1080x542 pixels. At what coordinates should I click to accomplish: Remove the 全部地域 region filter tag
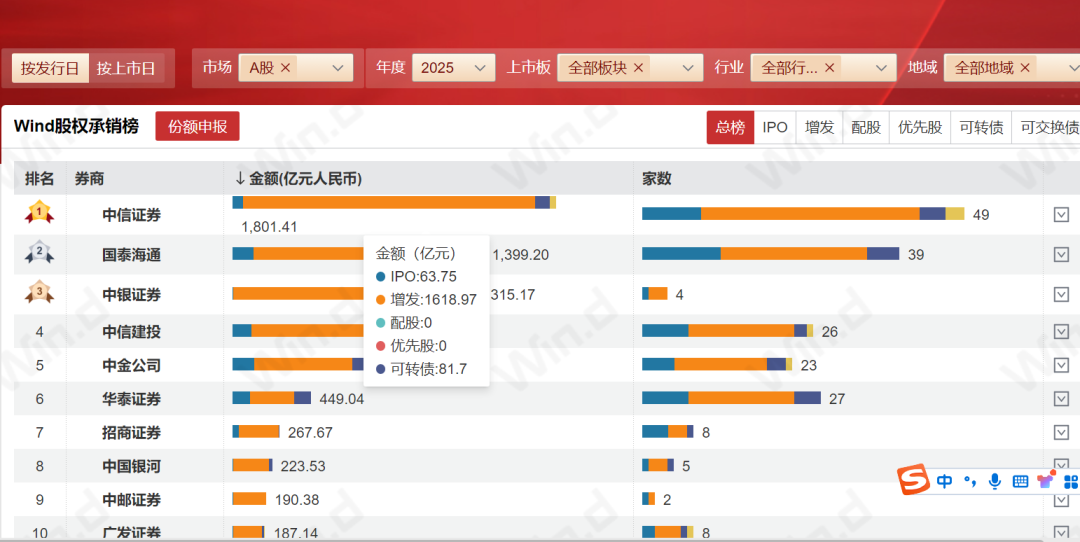pyautogui.click(x=1025, y=67)
